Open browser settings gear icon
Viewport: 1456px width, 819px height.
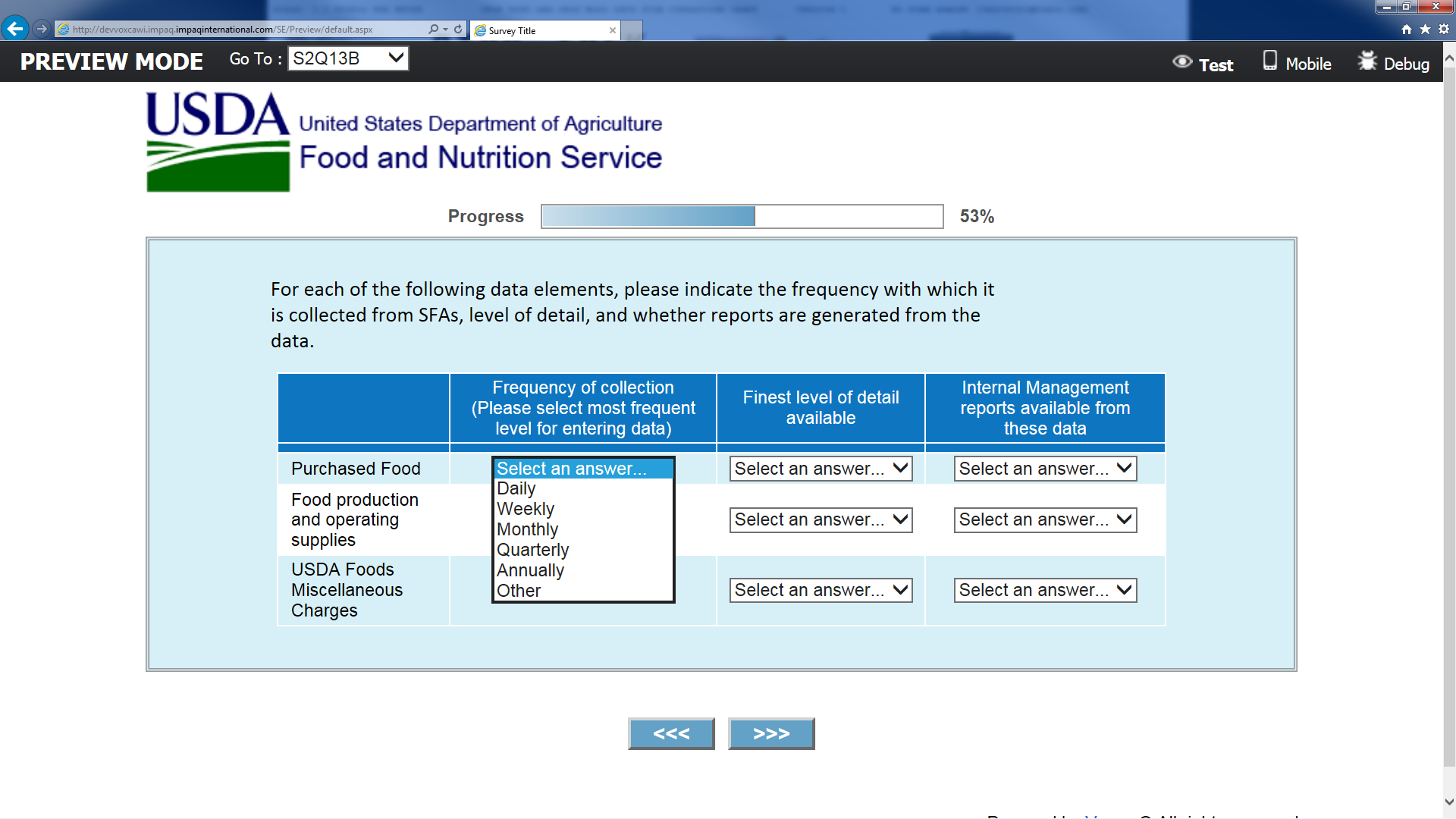(x=1444, y=29)
